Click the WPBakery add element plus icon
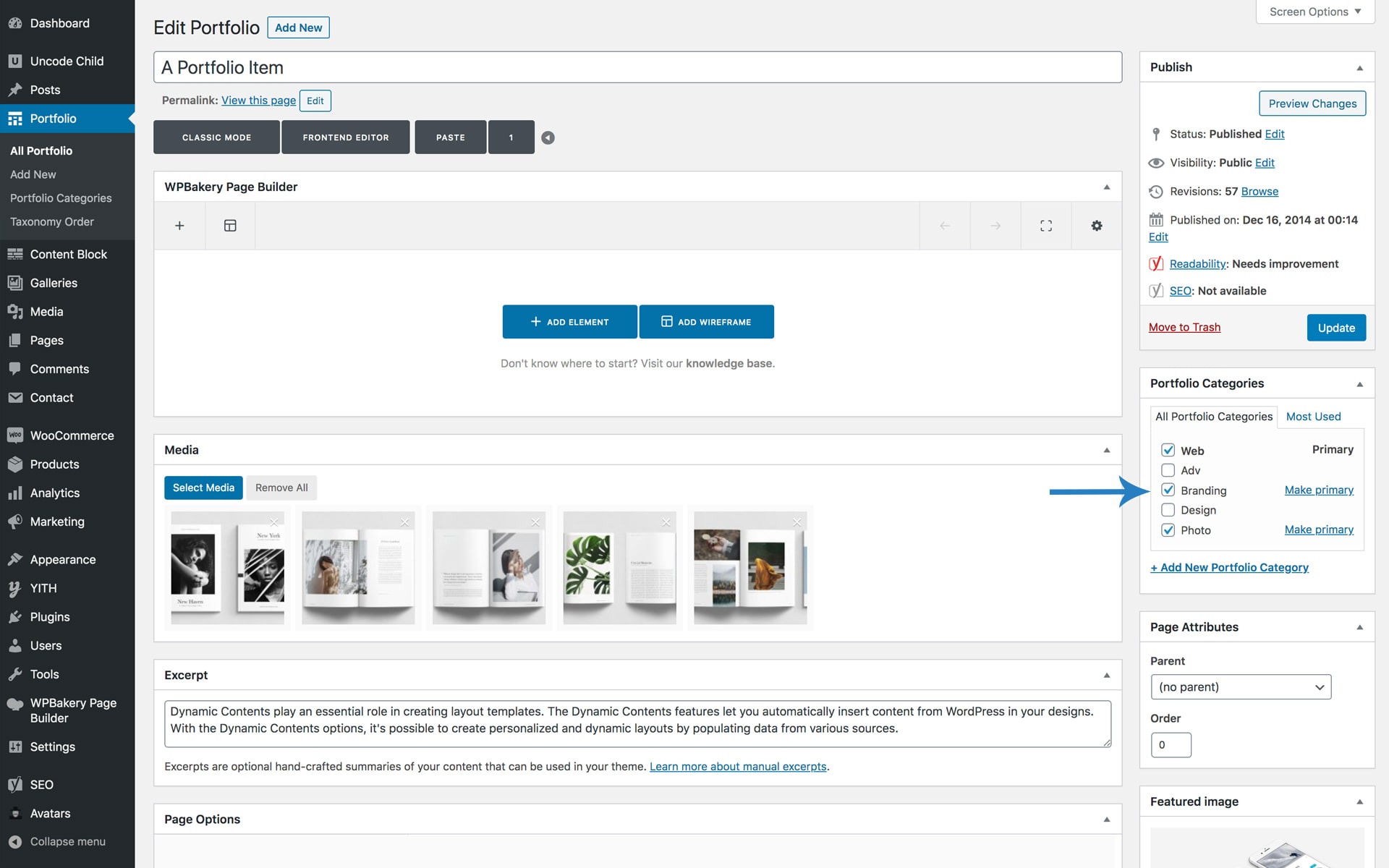 pos(179,226)
